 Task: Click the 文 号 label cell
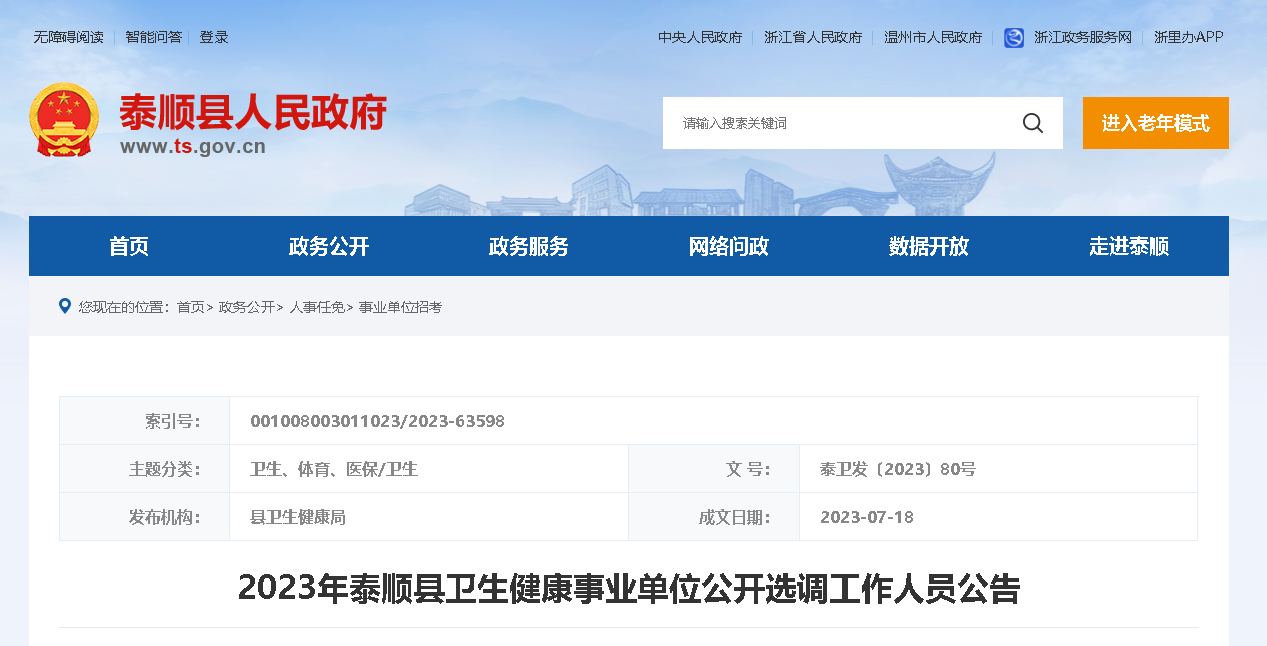[x=714, y=469]
